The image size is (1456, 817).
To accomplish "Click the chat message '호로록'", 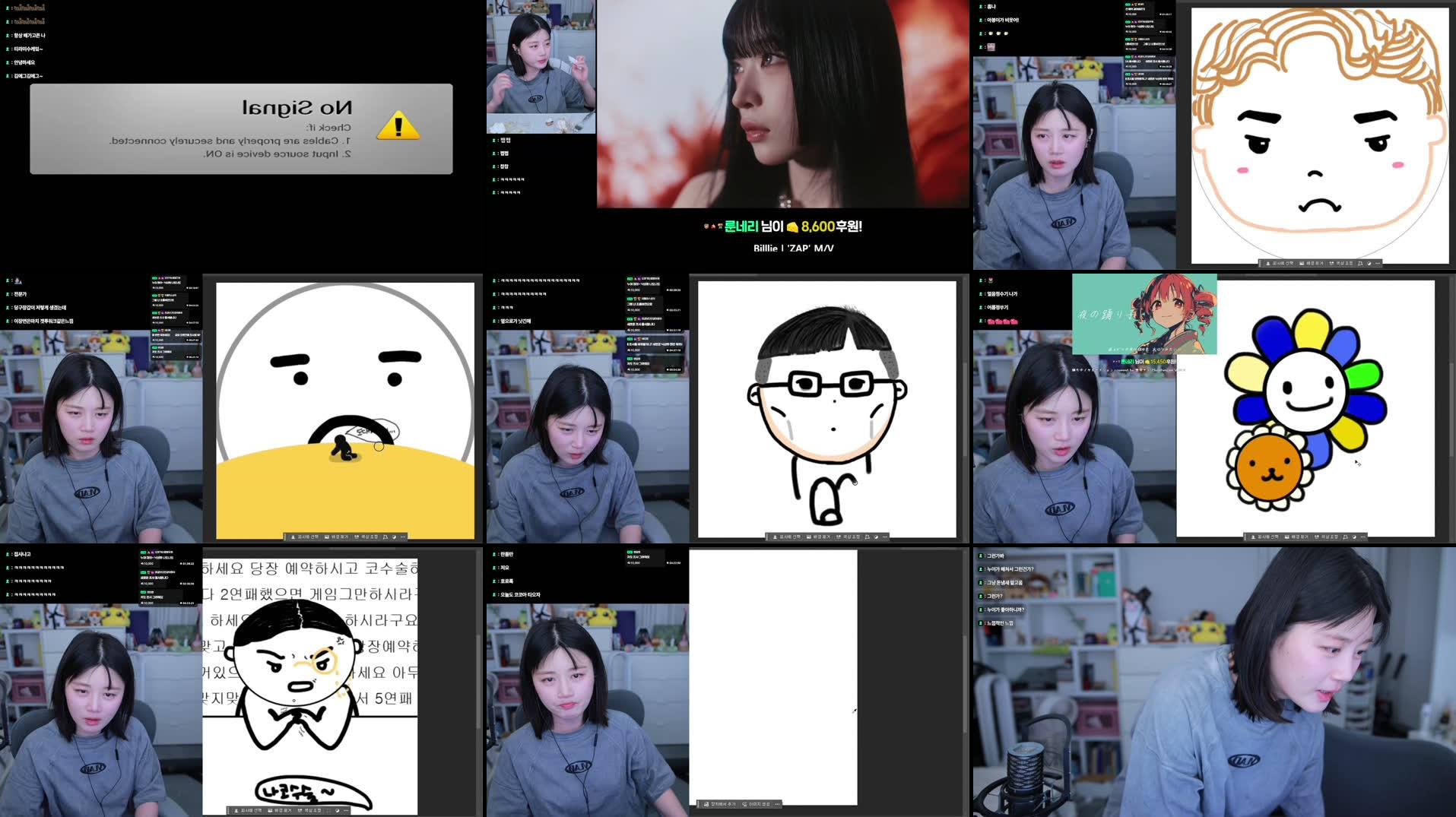I will [x=506, y=581].
